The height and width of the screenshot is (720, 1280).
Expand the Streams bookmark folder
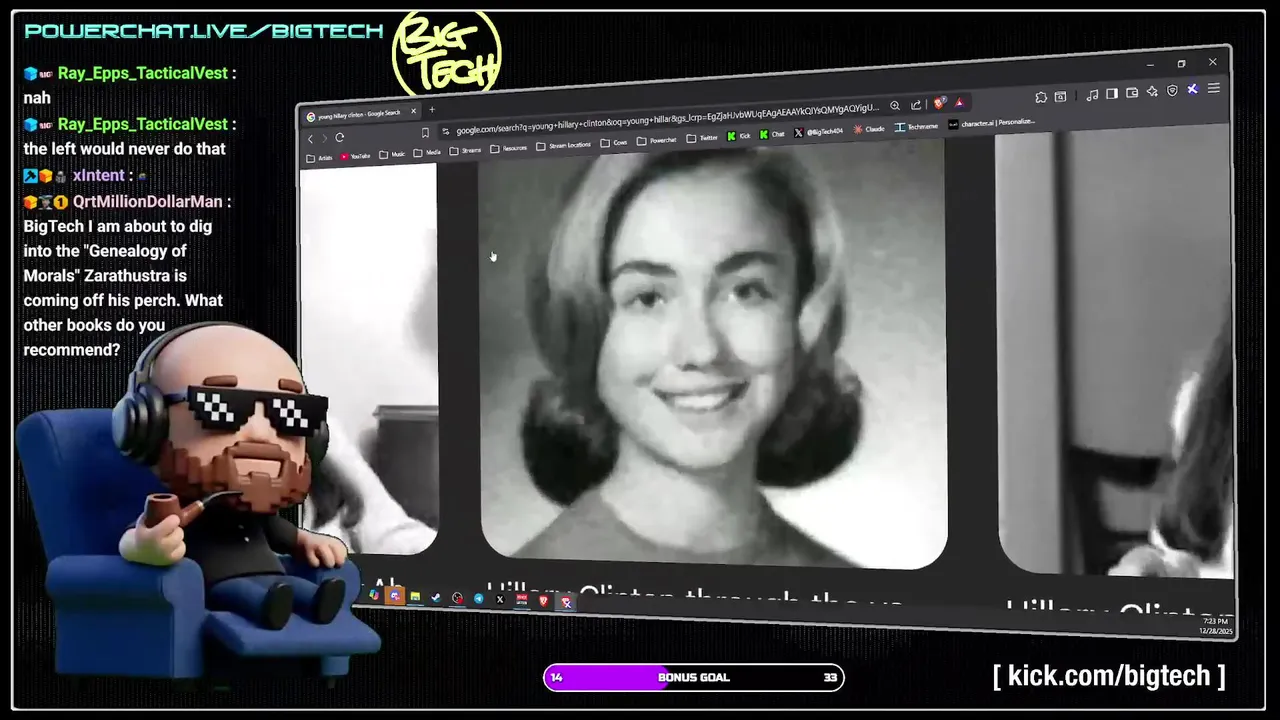465,151
